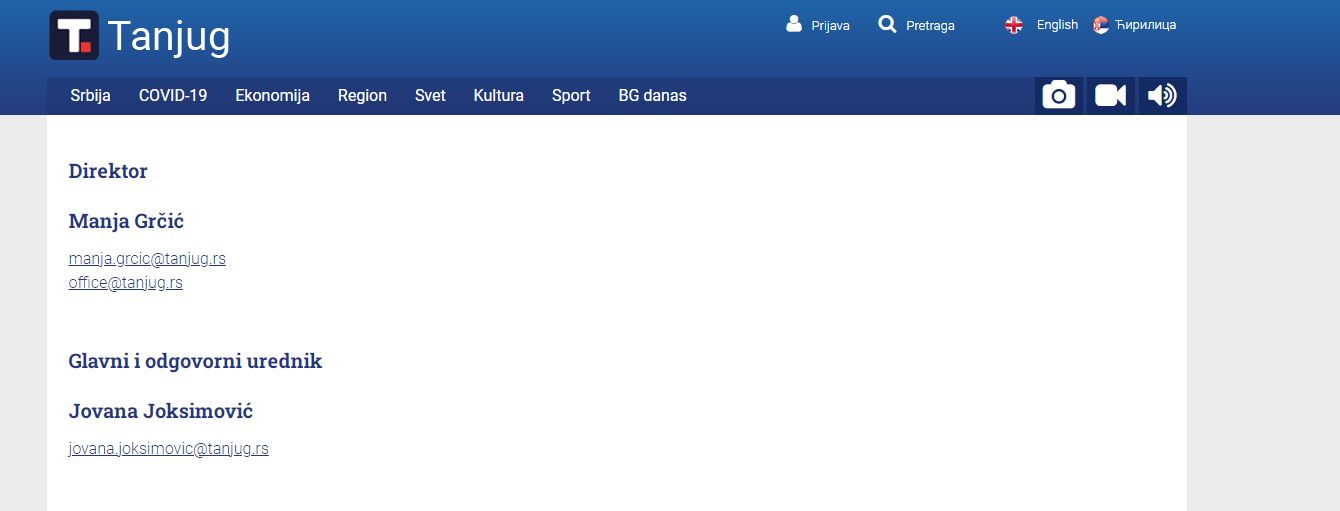Screen dimensions: 1340x511
Task: Click the name Manja Grčić
Action: tap(126, 221)
